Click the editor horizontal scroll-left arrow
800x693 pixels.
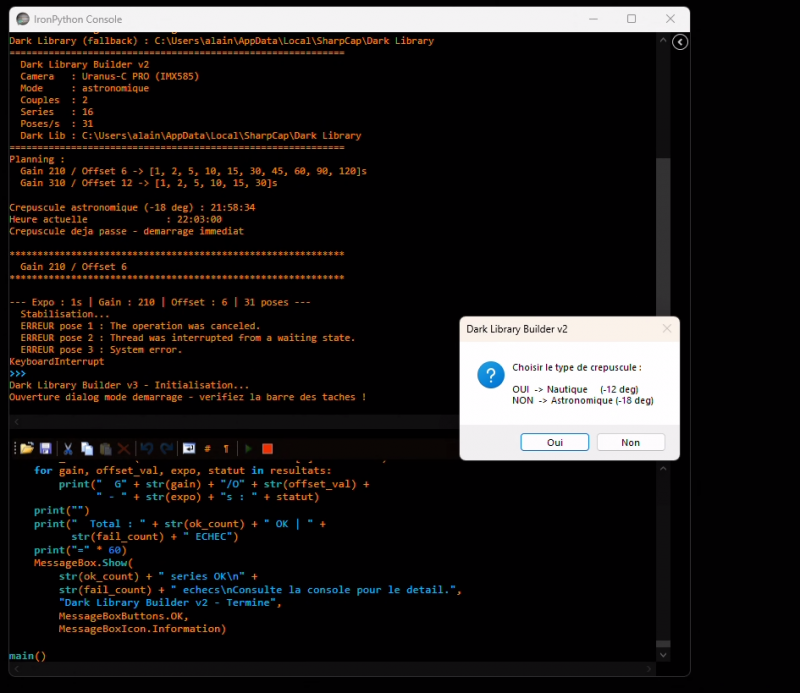pos(16,669)
